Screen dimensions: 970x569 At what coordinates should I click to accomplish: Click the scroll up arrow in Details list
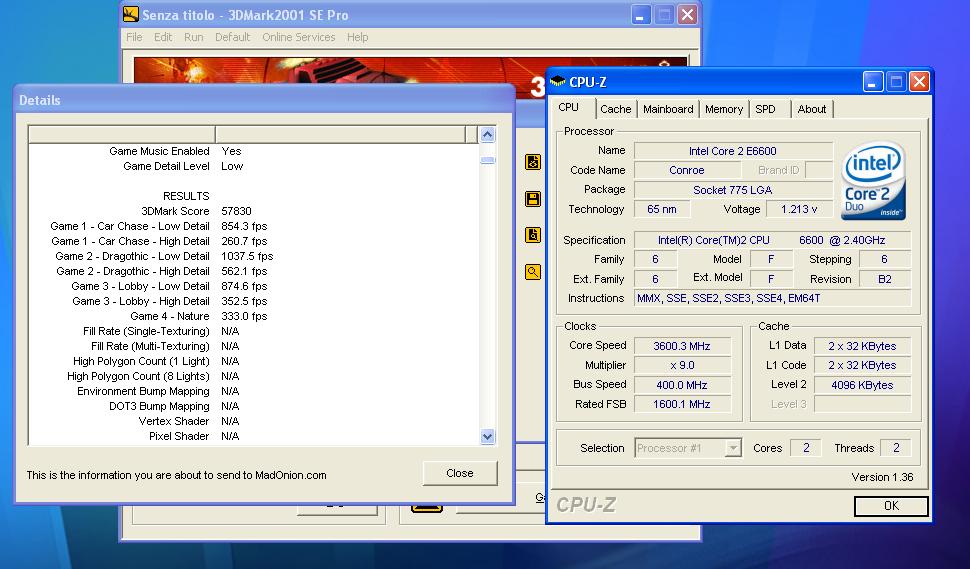pyautogui.click(x=487, y=134)
